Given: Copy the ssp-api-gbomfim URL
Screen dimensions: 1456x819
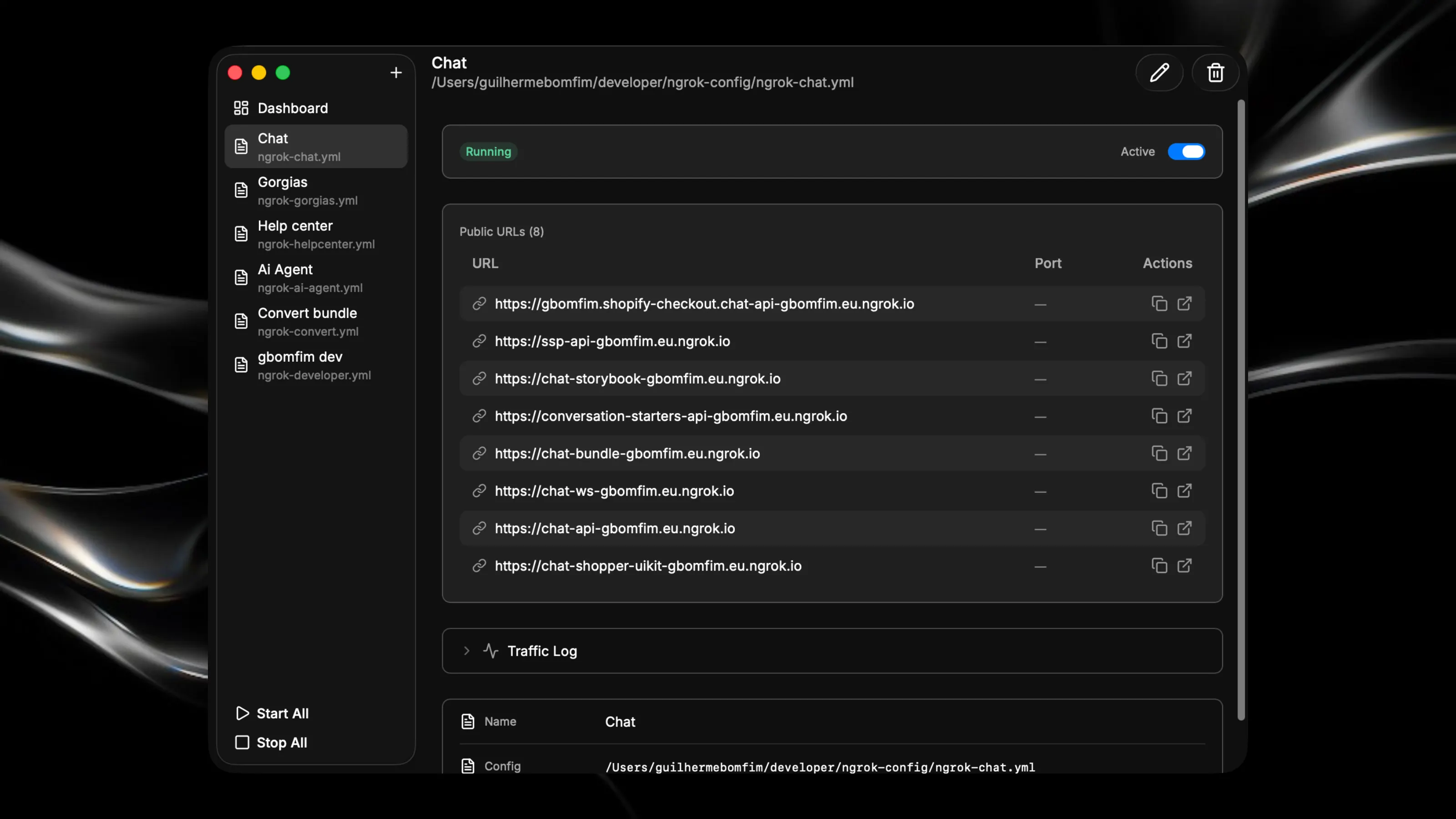Looking at the screenshot, I should [x=1159, y=341].
